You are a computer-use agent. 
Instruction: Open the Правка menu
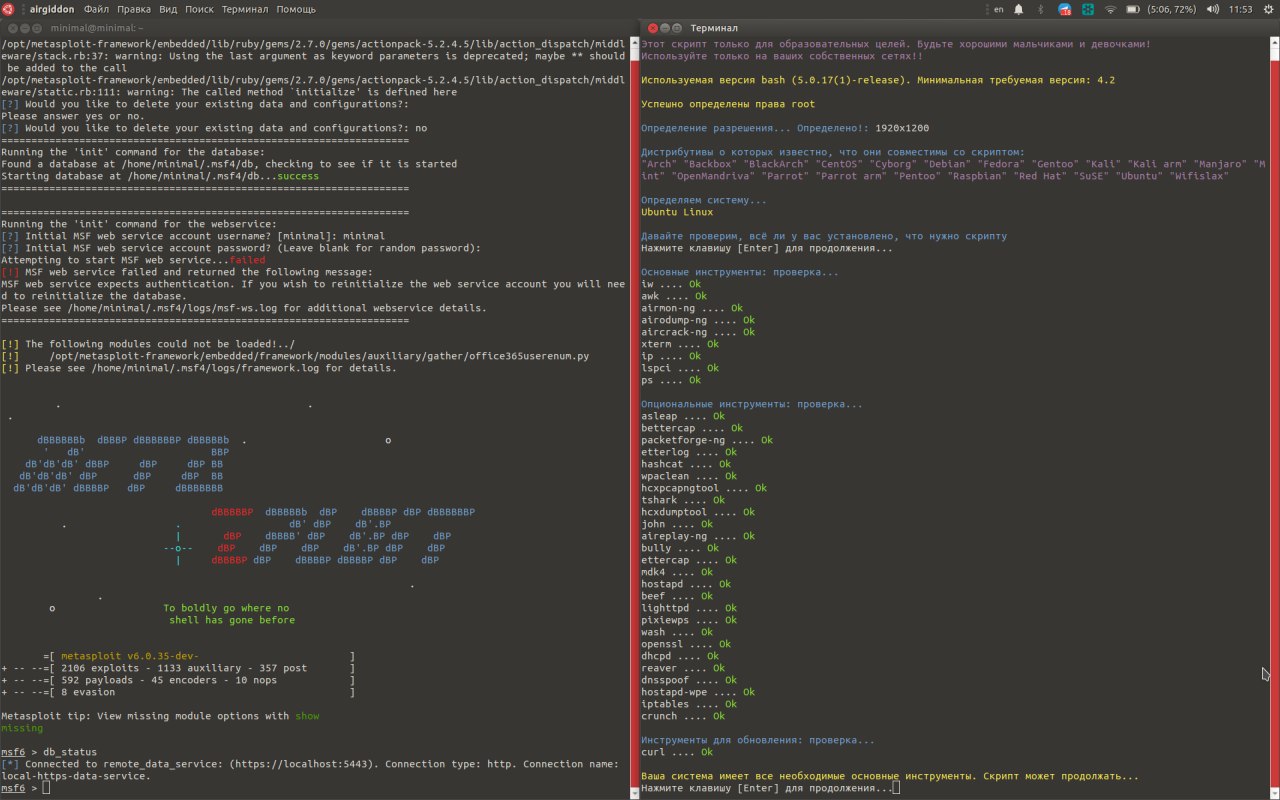tap(134, 9)
